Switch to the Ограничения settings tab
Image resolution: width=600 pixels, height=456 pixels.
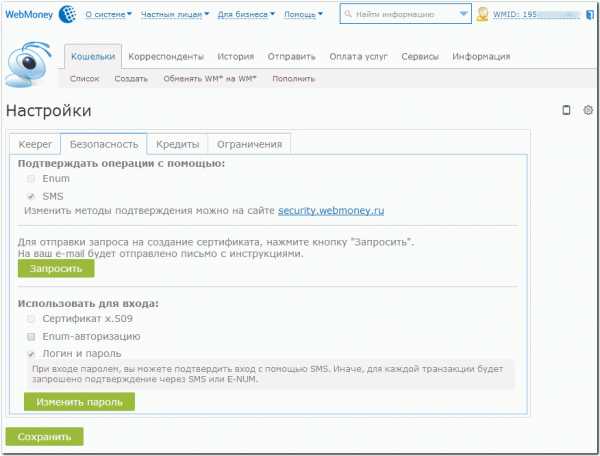[x=249, y=144]
